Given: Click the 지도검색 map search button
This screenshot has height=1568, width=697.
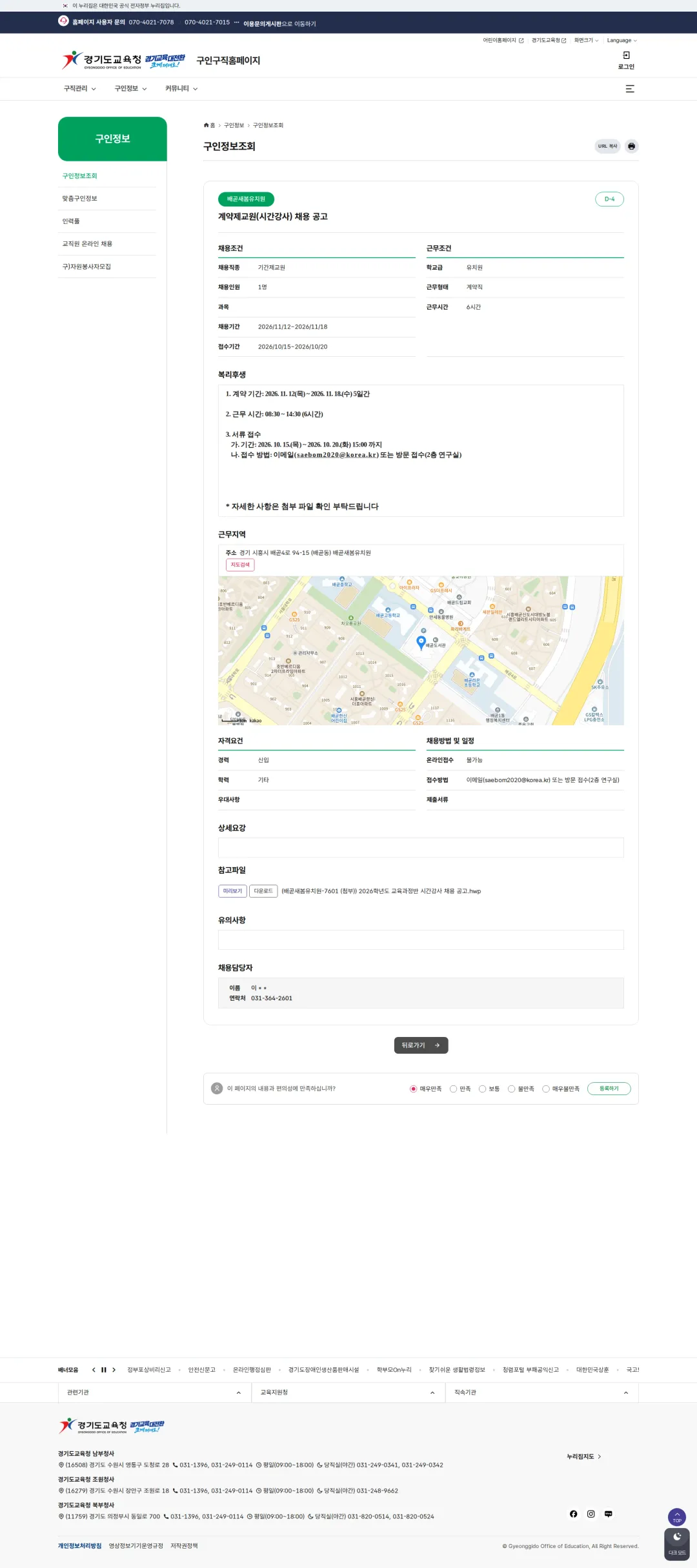Looking at the screenshot, I should 240,565.
